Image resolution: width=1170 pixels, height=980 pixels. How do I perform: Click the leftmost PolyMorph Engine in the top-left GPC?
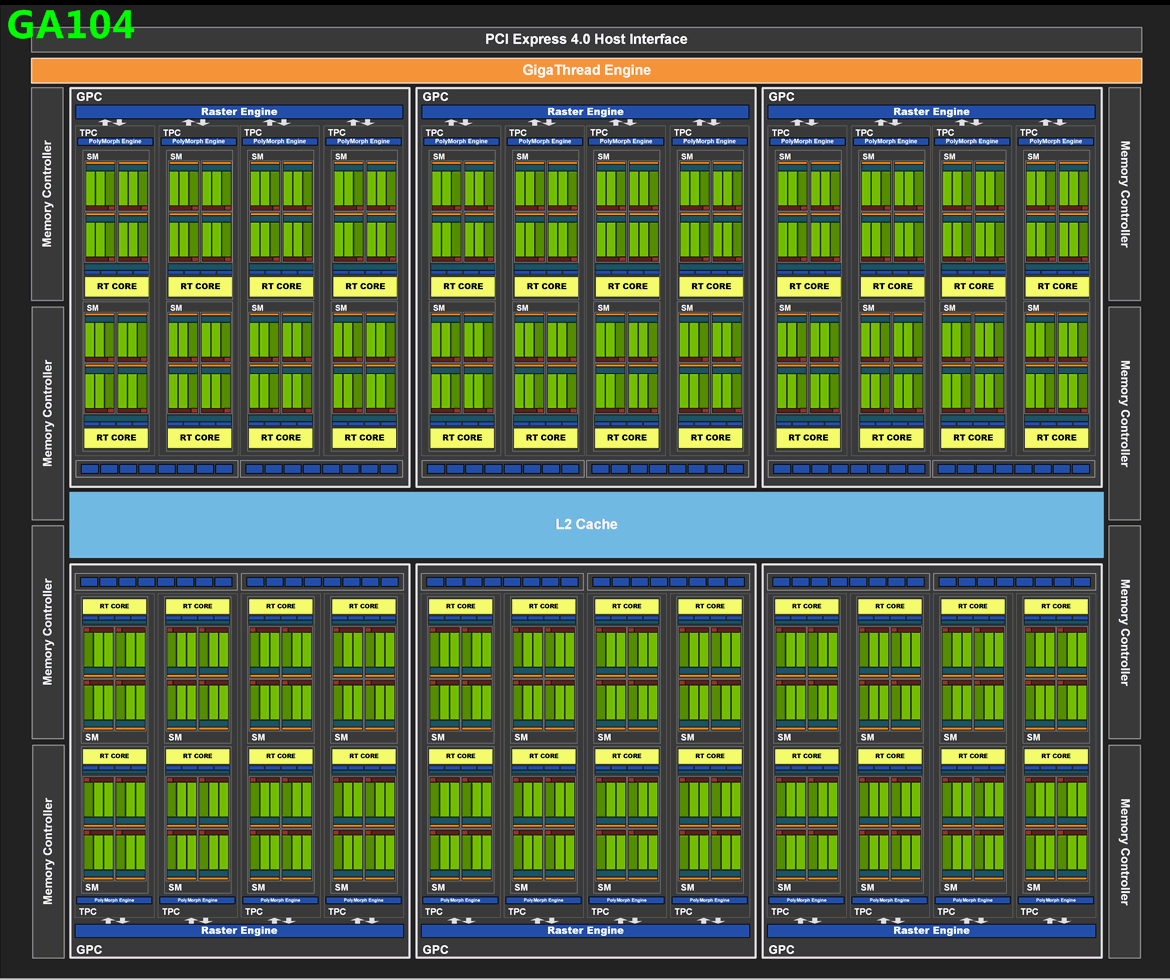[x=116, y=141]
